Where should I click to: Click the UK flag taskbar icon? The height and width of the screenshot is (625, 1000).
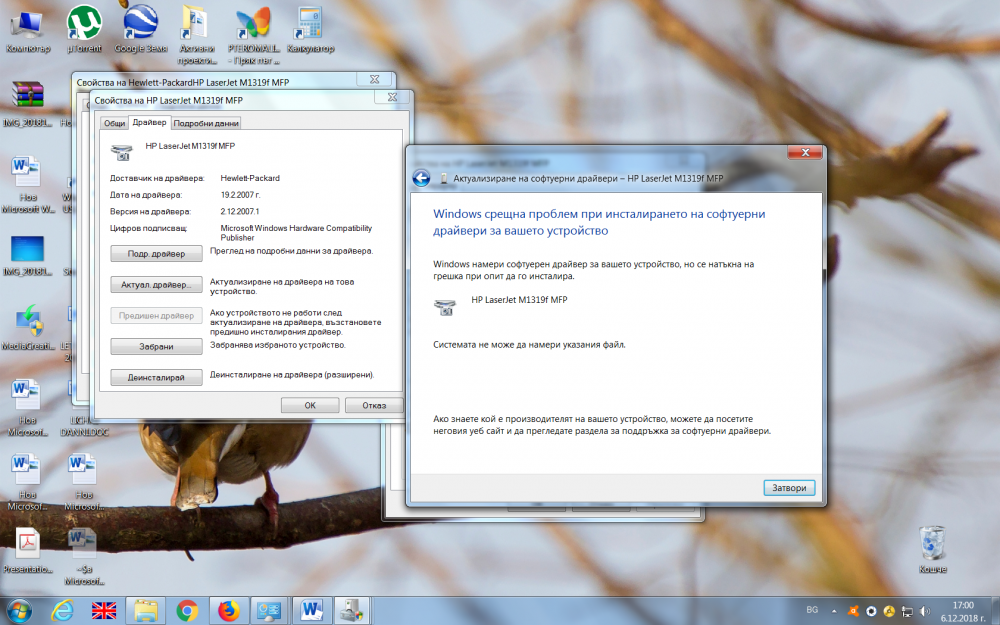click(104, 611)
